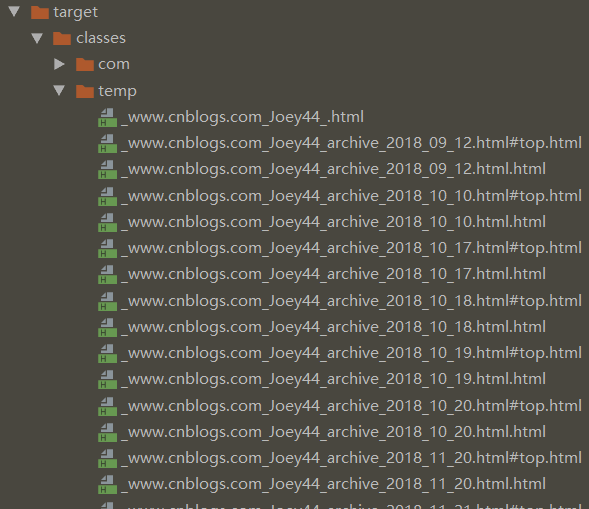
Task: Select the com folder label
Action: [114, 64]
